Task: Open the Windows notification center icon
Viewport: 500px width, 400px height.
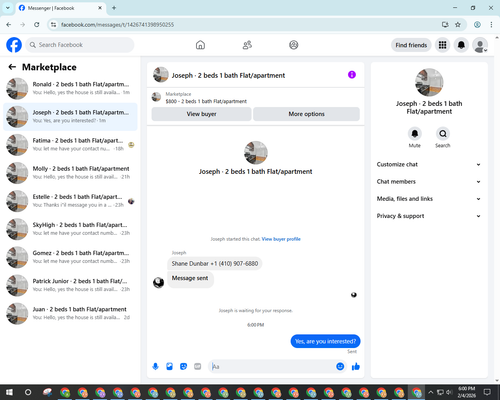Action: 487,392
